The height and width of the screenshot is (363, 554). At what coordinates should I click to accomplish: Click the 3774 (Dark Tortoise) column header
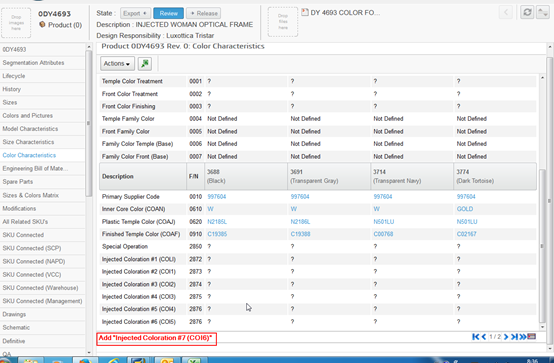(495, 176)
